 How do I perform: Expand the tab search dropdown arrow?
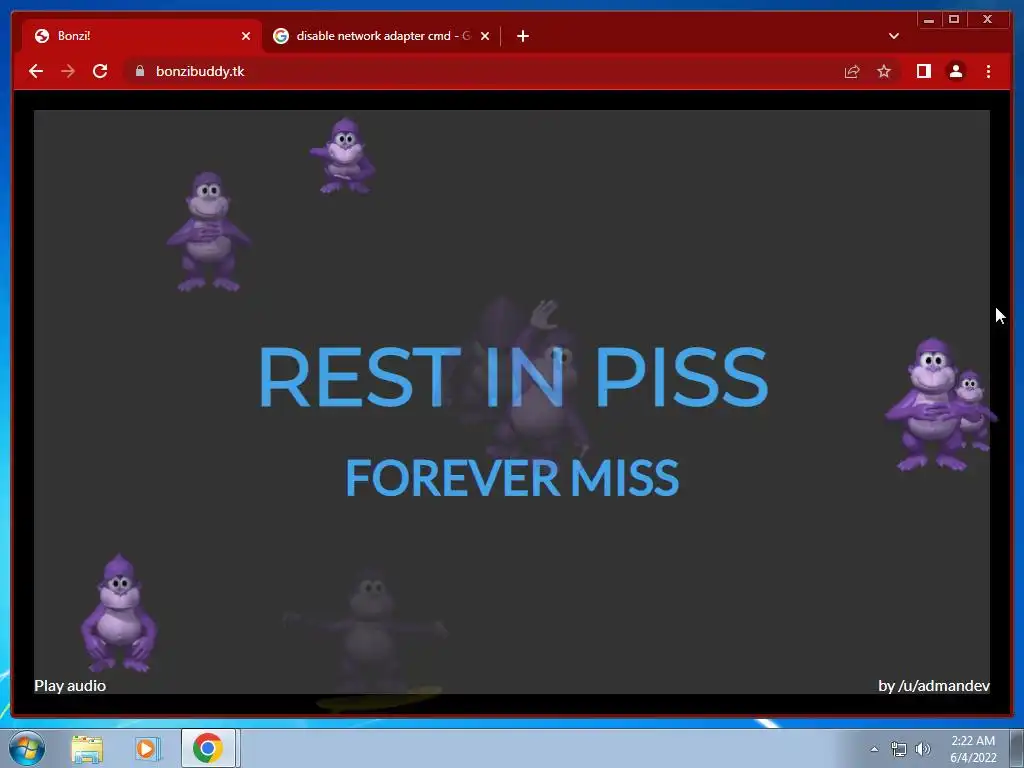(894, 36)
